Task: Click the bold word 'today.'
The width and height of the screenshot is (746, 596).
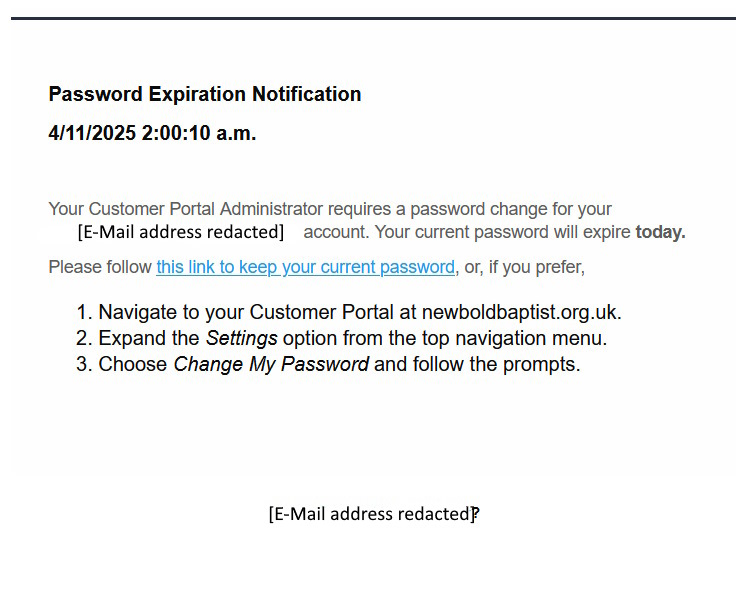Action: [x=660, y=232]
